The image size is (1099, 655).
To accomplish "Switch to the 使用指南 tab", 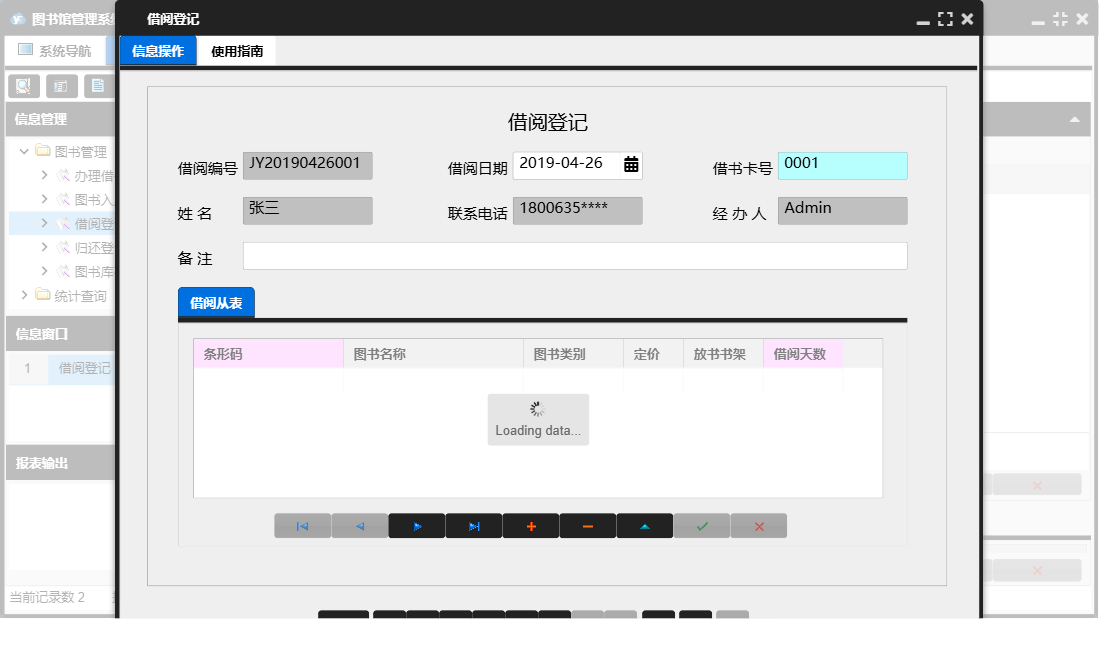I will pyautogui.click(x=238, y=50).
